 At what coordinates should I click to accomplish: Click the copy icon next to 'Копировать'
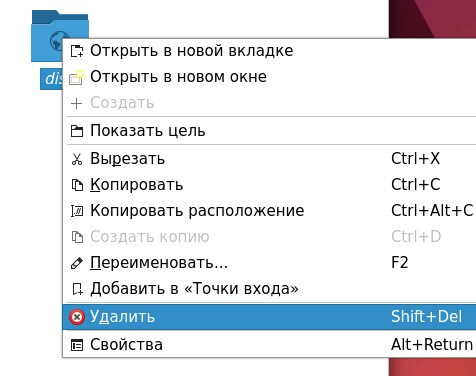[77, 185]
